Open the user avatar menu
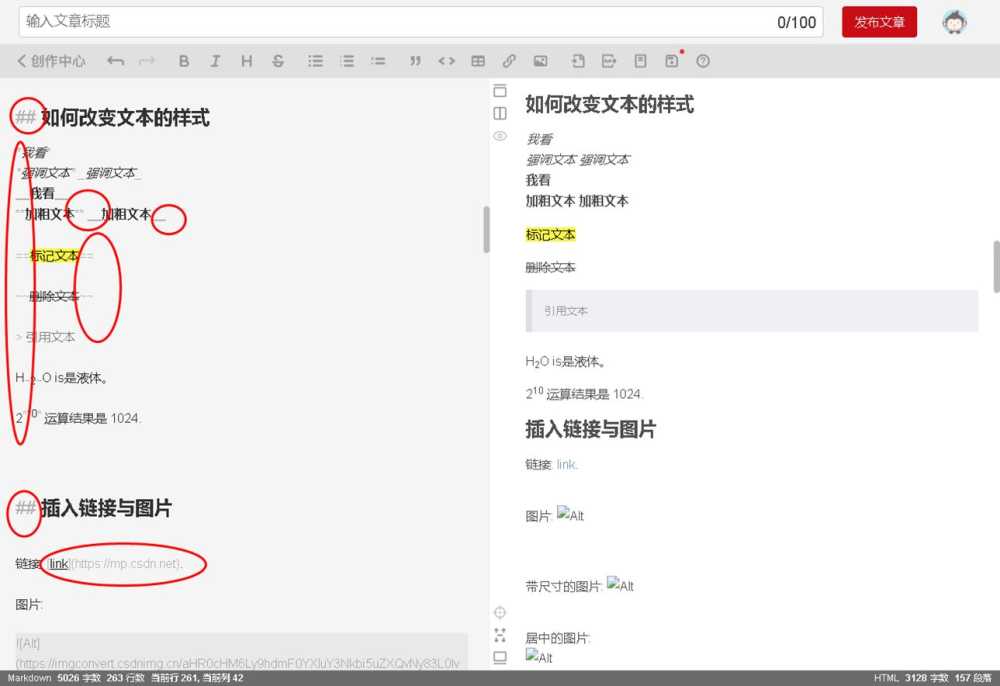 pos(955,21)
